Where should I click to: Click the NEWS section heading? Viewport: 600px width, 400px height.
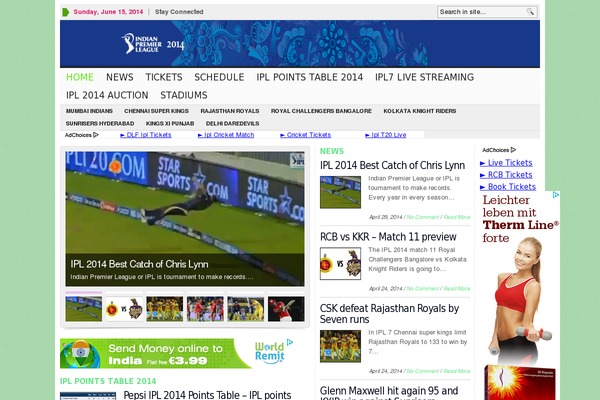tap(332, 151)
